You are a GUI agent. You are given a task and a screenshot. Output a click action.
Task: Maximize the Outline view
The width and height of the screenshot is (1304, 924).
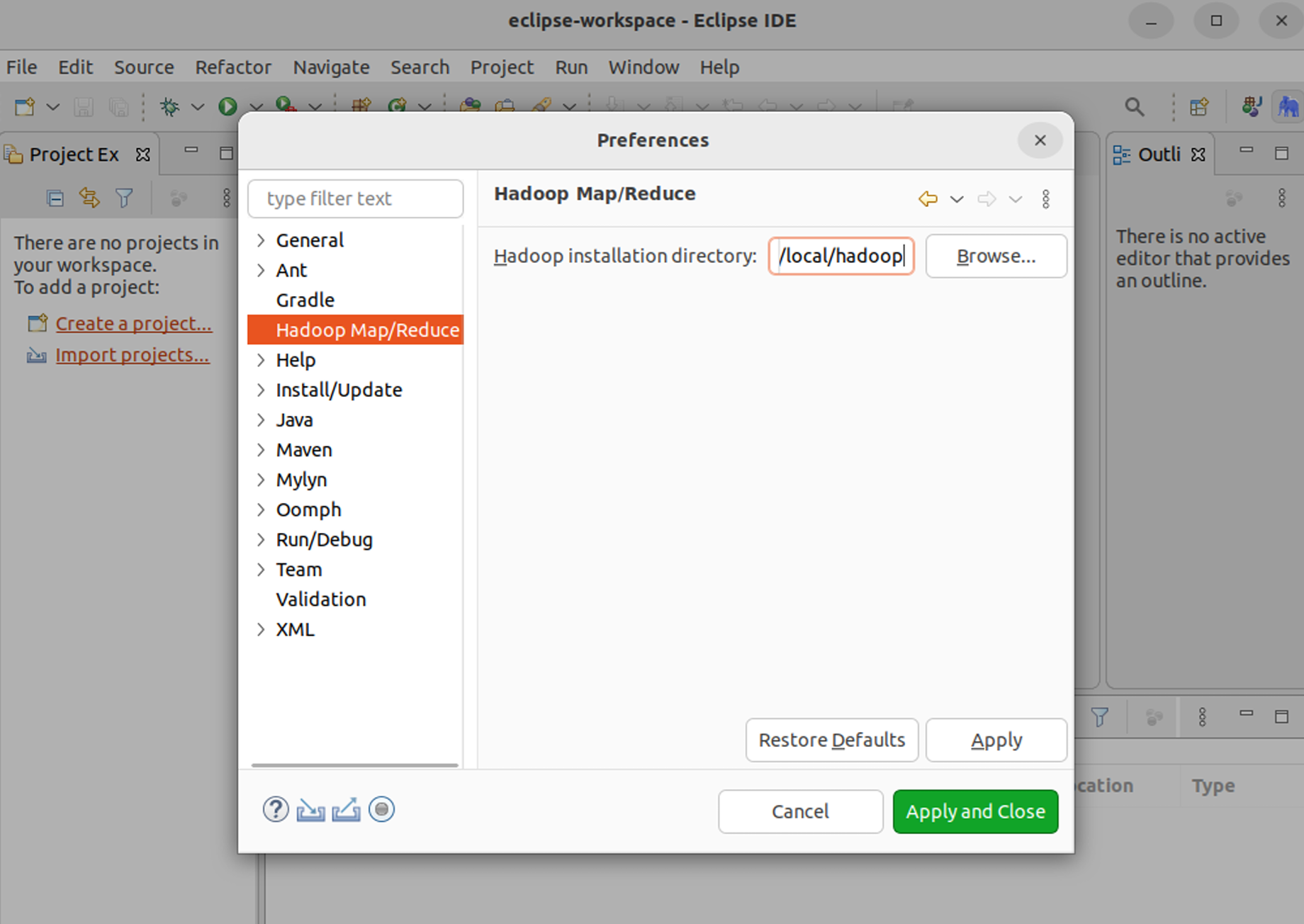point(1281,153)
